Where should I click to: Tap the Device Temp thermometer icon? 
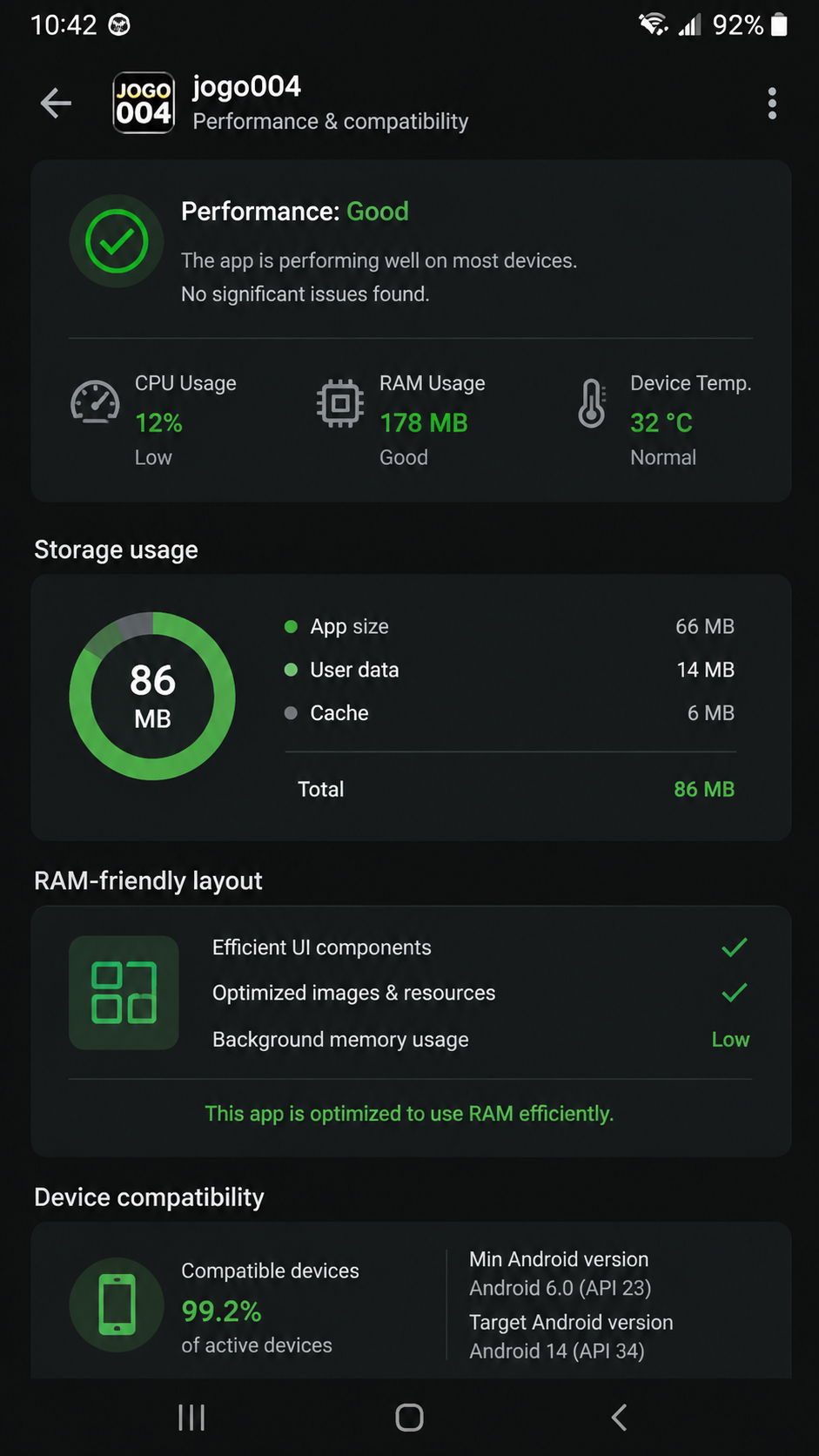[x=592, y=403]
